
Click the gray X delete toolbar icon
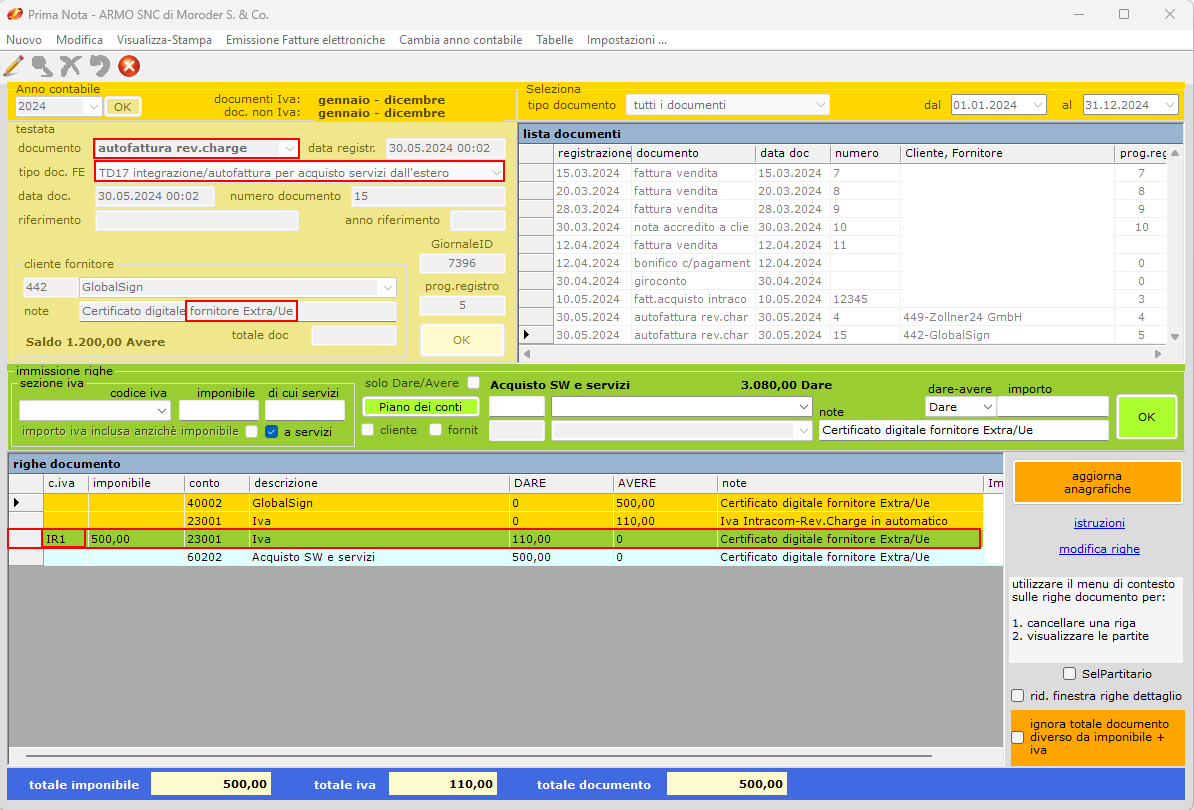tap(70, 67)
